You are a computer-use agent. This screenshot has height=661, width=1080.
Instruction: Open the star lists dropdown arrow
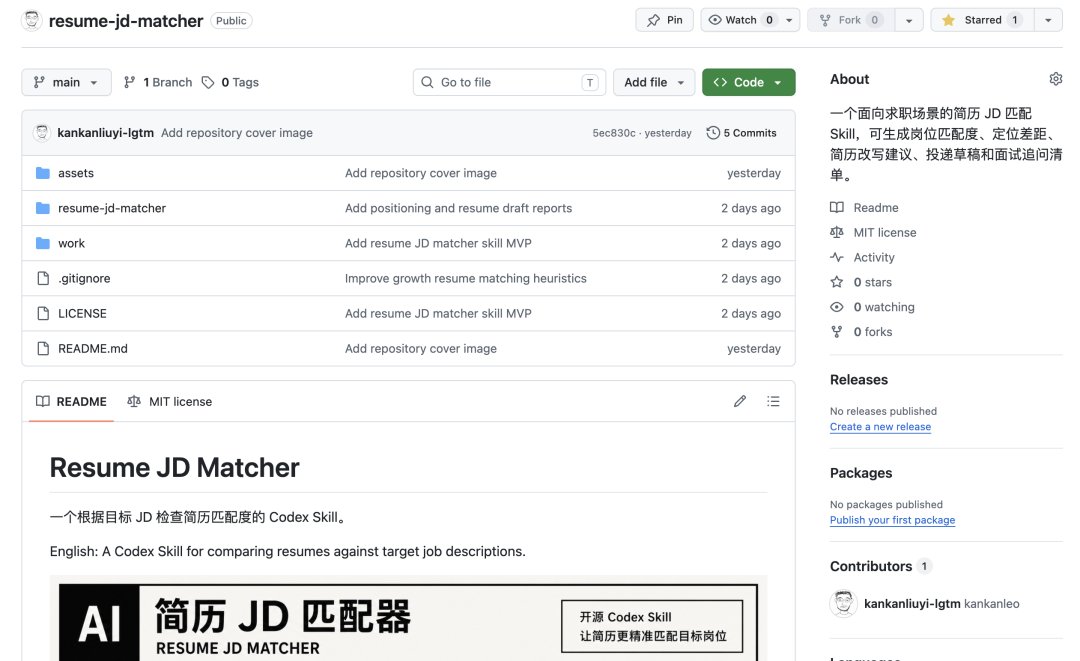coord(1048,20)
